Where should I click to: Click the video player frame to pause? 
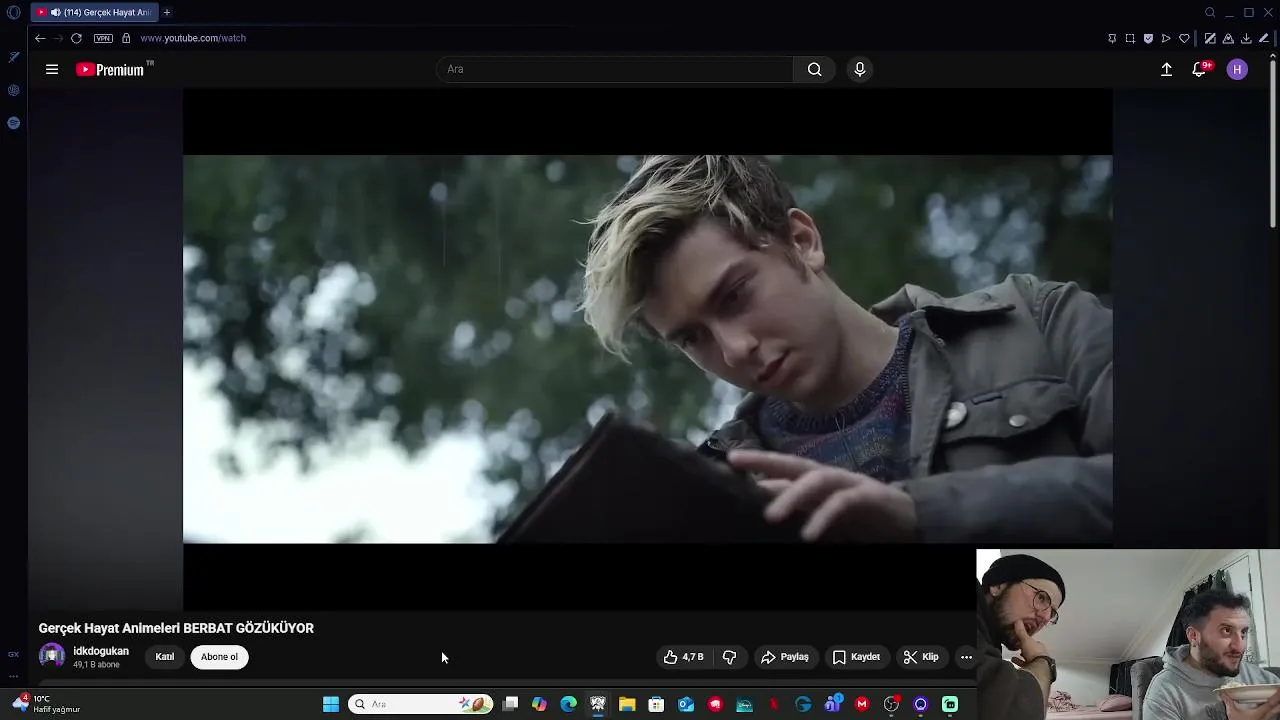tap(647, 349)
